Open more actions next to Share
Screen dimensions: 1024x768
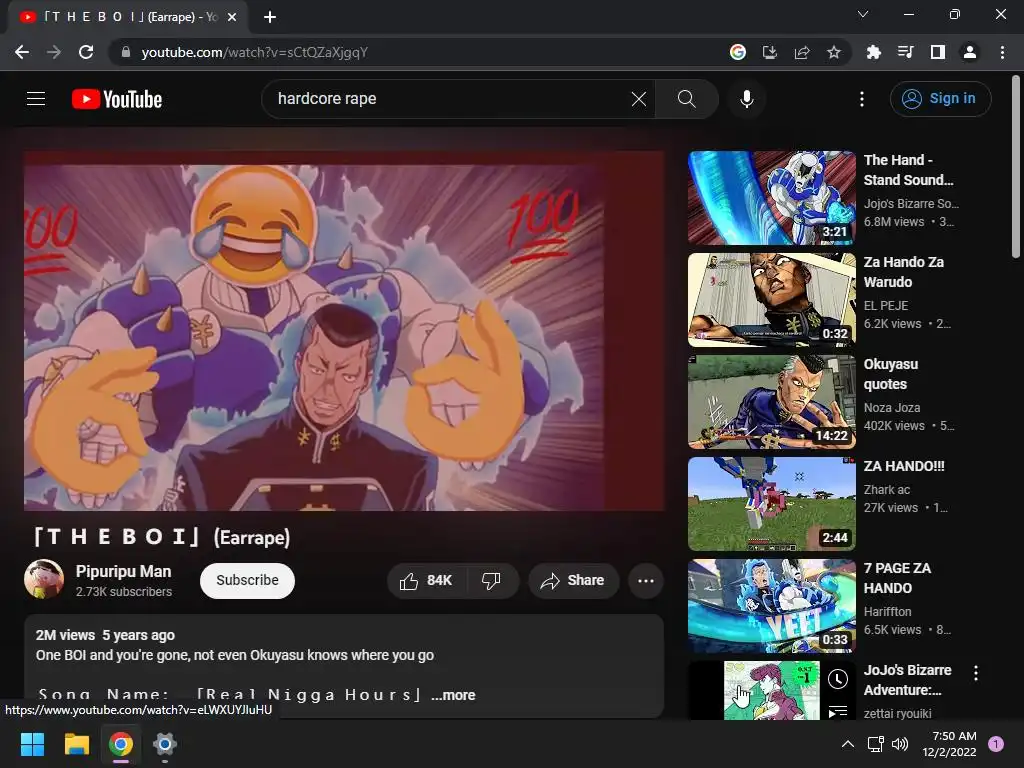pos(646,581)
